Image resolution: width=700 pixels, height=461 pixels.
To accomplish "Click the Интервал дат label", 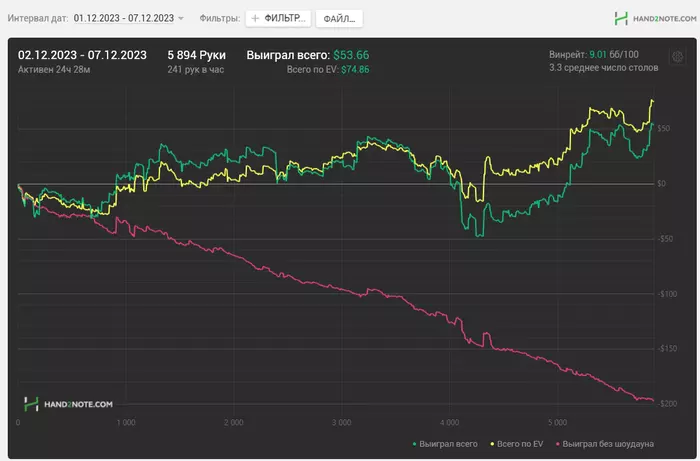I will (38, 18).
